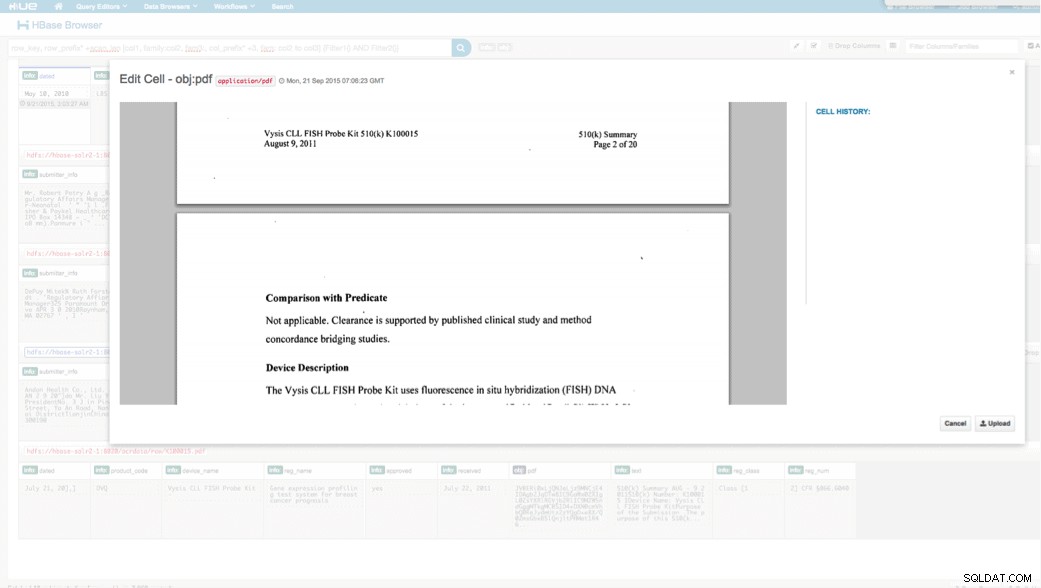
Task: Click the 'August 9, 2011' date in PDF
Action: pyautogui.click(x=290, y=143)
